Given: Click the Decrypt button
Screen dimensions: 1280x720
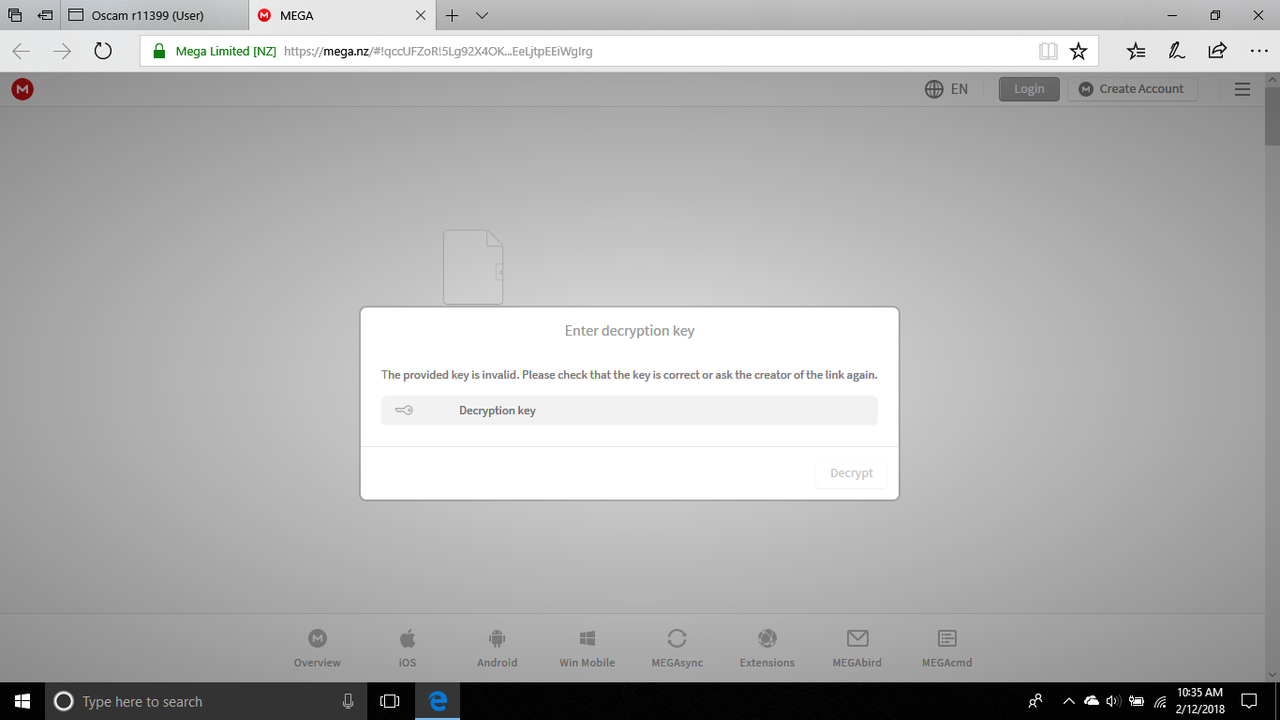Looking at the screenshot, I should point(851,473).
